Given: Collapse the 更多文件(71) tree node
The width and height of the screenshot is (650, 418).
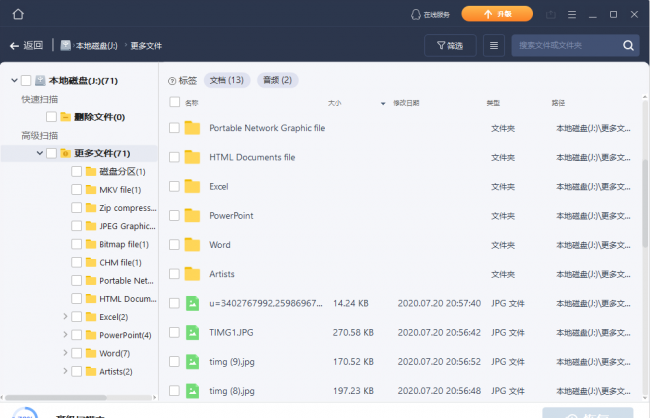Looking at the screenshot, I should (x=40, y=153).
